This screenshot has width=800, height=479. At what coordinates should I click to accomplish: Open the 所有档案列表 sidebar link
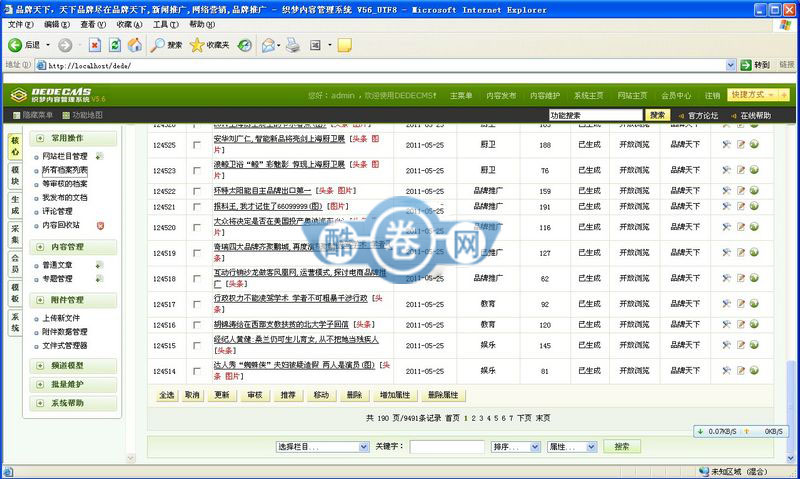(x=64, y=170)
